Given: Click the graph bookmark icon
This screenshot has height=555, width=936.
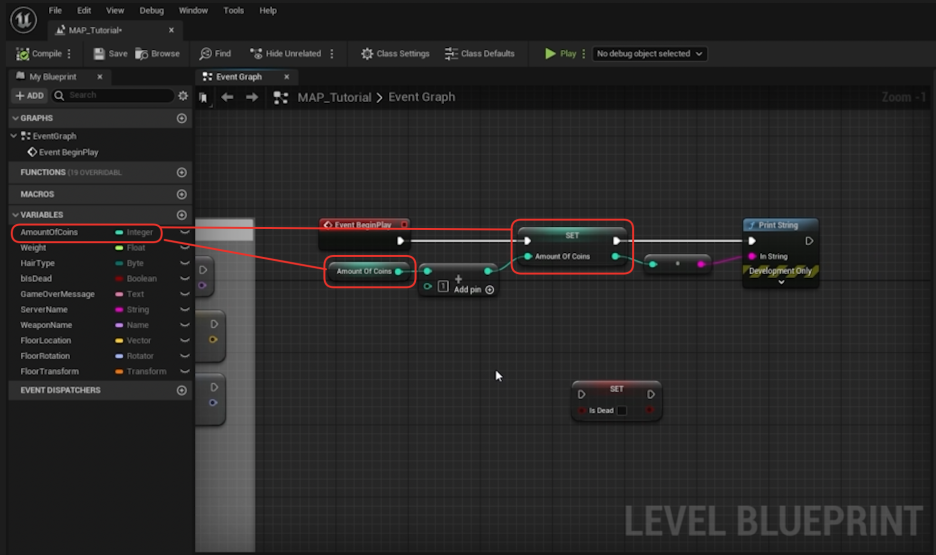Looking at the screenshot, I should click(x=203, y=97).
